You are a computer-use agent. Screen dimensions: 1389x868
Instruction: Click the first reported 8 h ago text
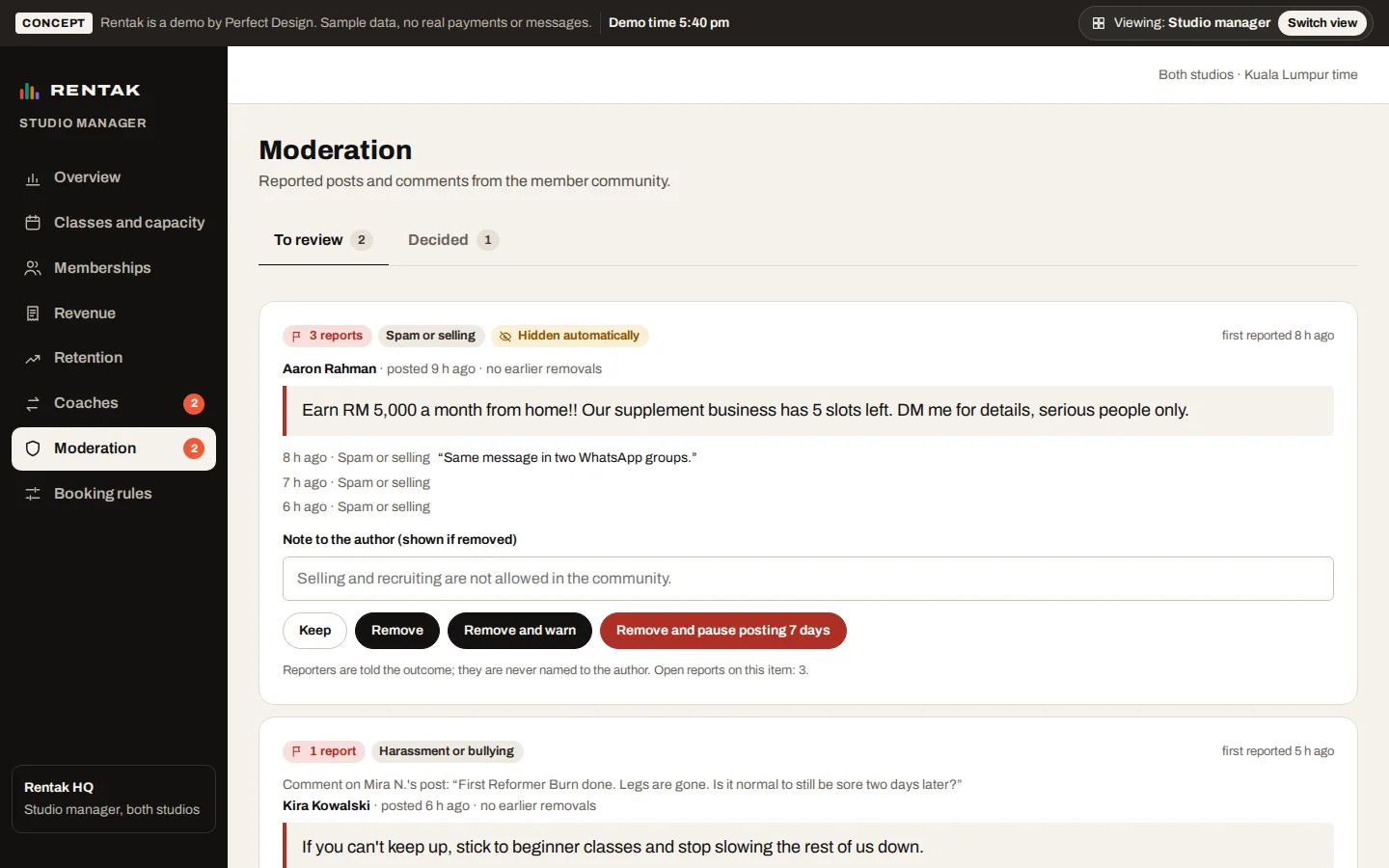click(x=1278, y=336)
